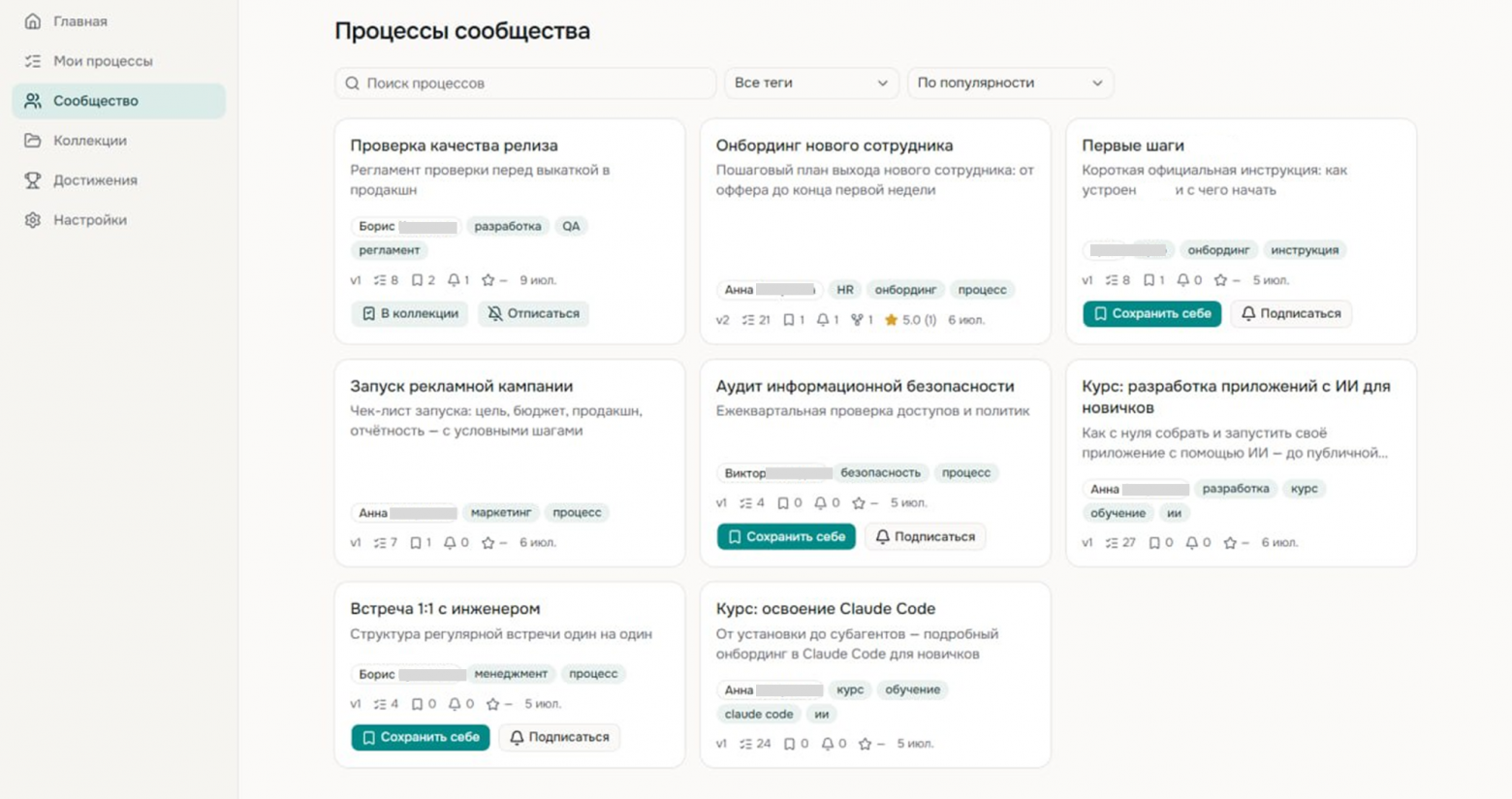The height and width of the screenshot is (799, 1512).
Task: Click star icon on Проверка качества релиза card
Action: 488,280
